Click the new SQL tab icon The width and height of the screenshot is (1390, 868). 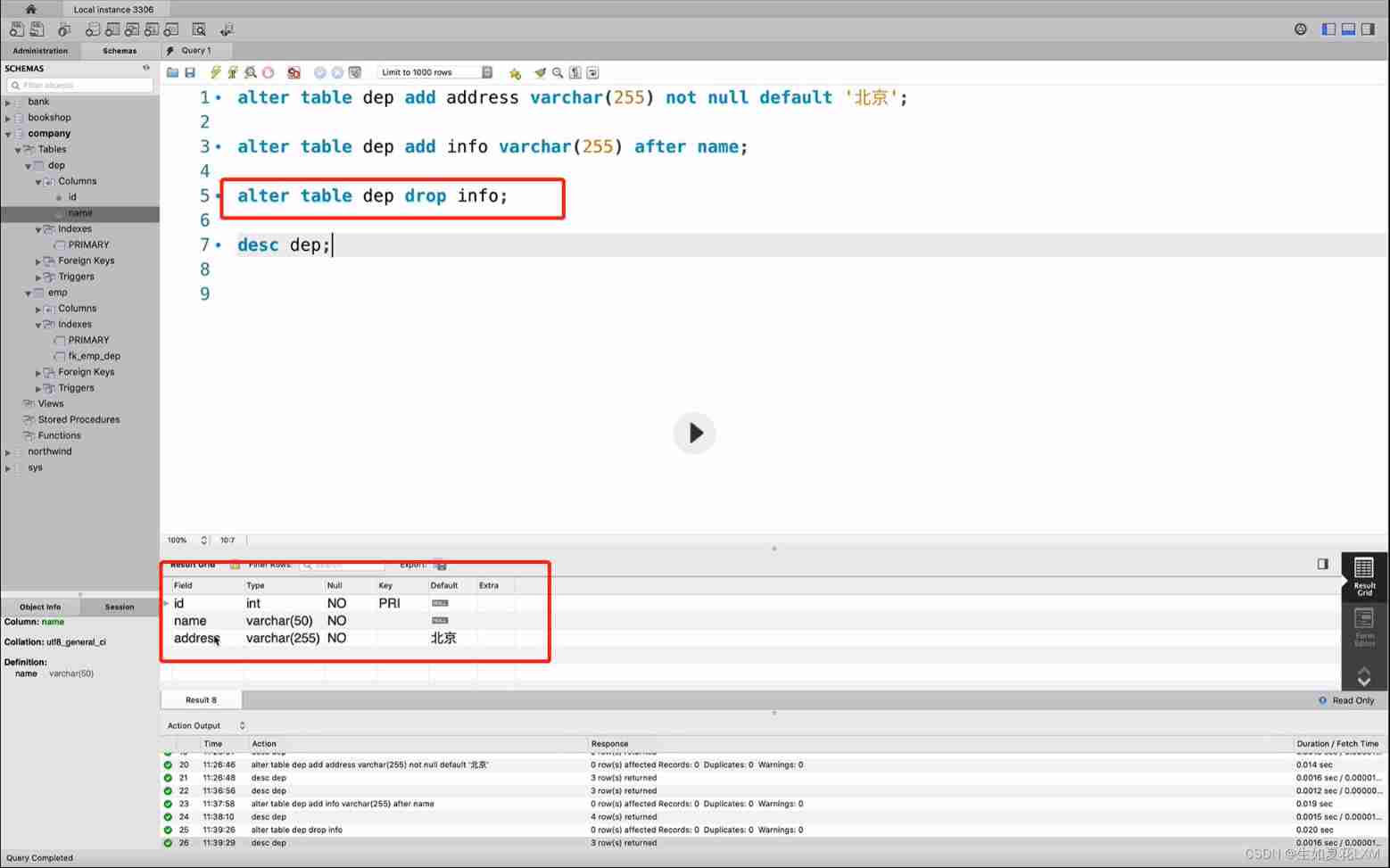(17, 29)
